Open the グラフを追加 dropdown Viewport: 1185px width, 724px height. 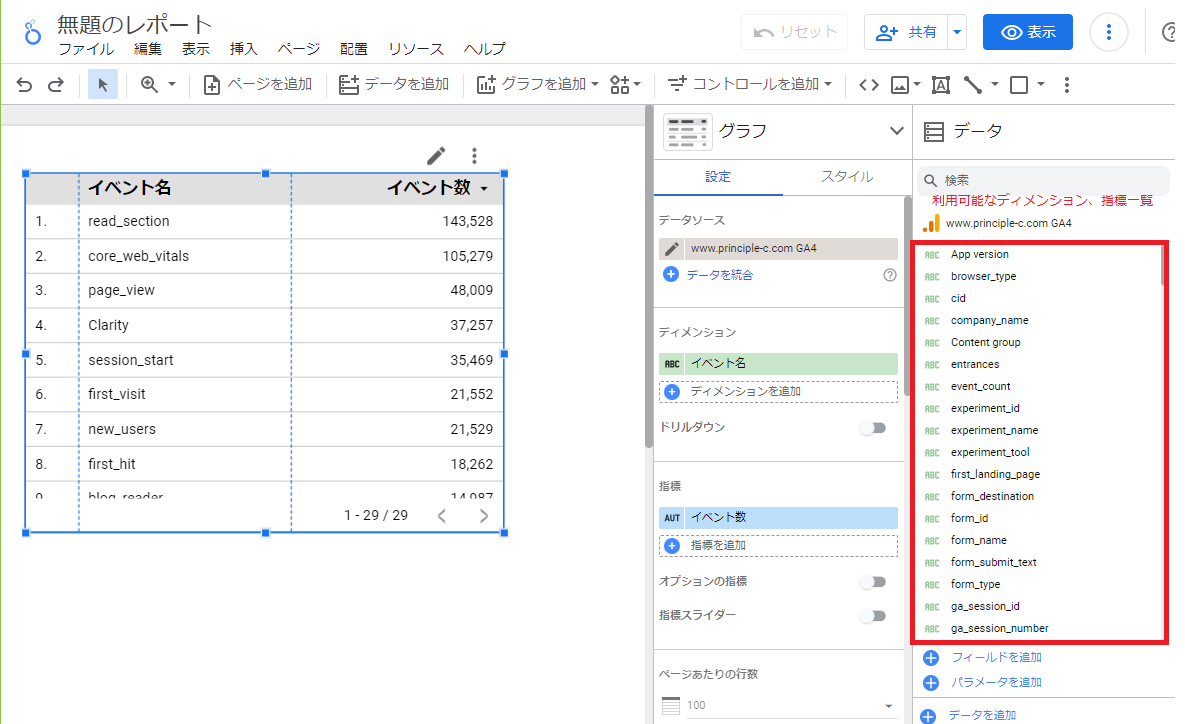pos(537,85)
